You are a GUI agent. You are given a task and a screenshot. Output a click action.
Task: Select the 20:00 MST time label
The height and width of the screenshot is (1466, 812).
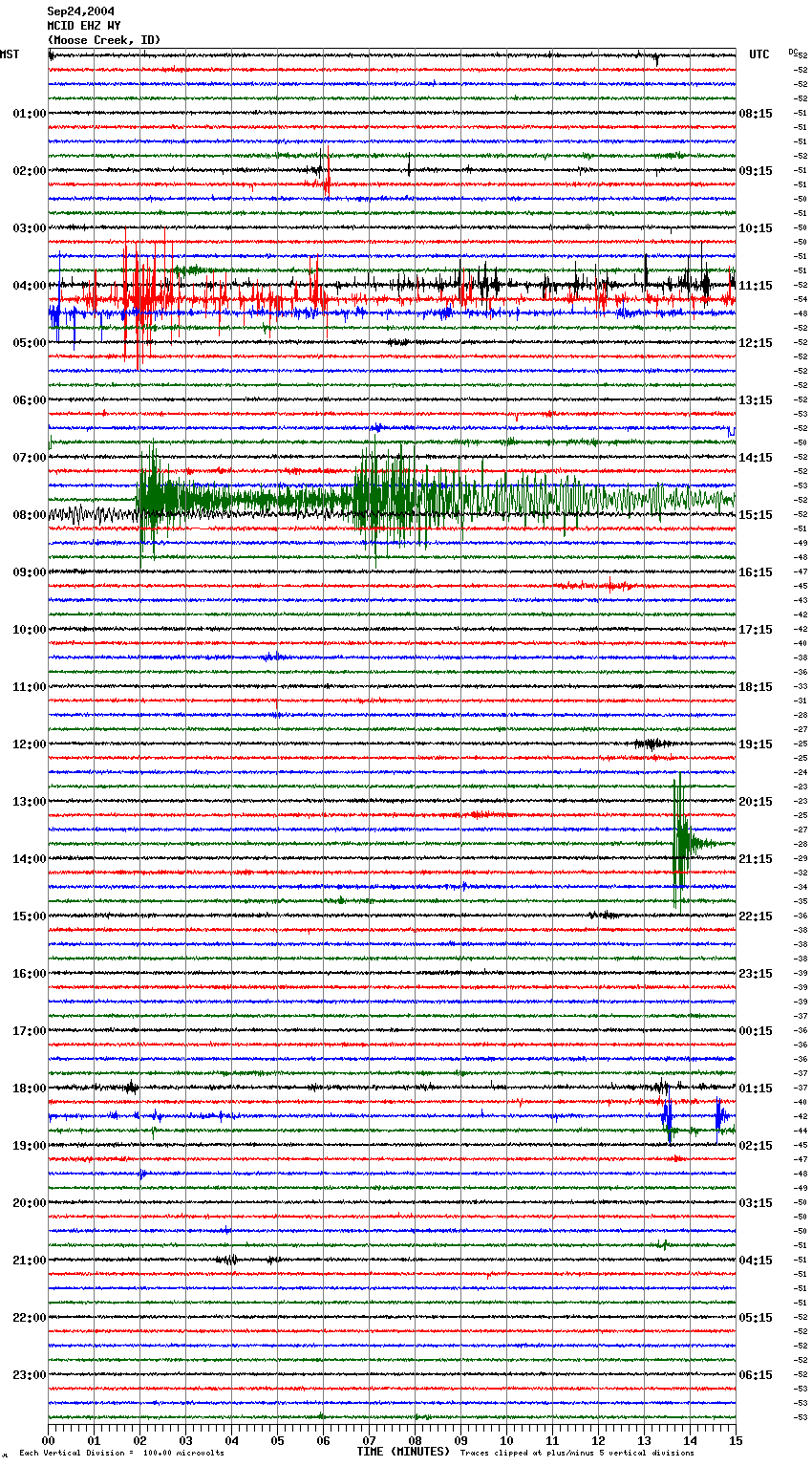30,1203
